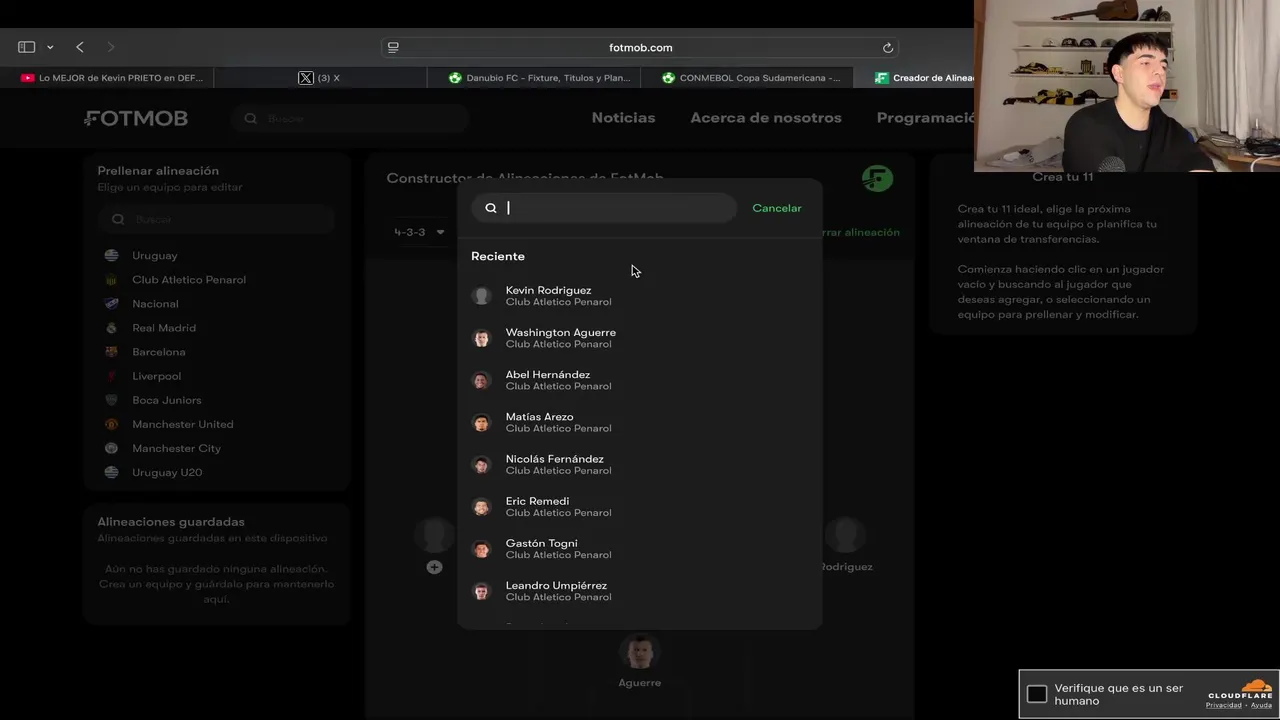Click the Uruguay flag icon in team list
1280x720 pixels.
tap(111, 255)
